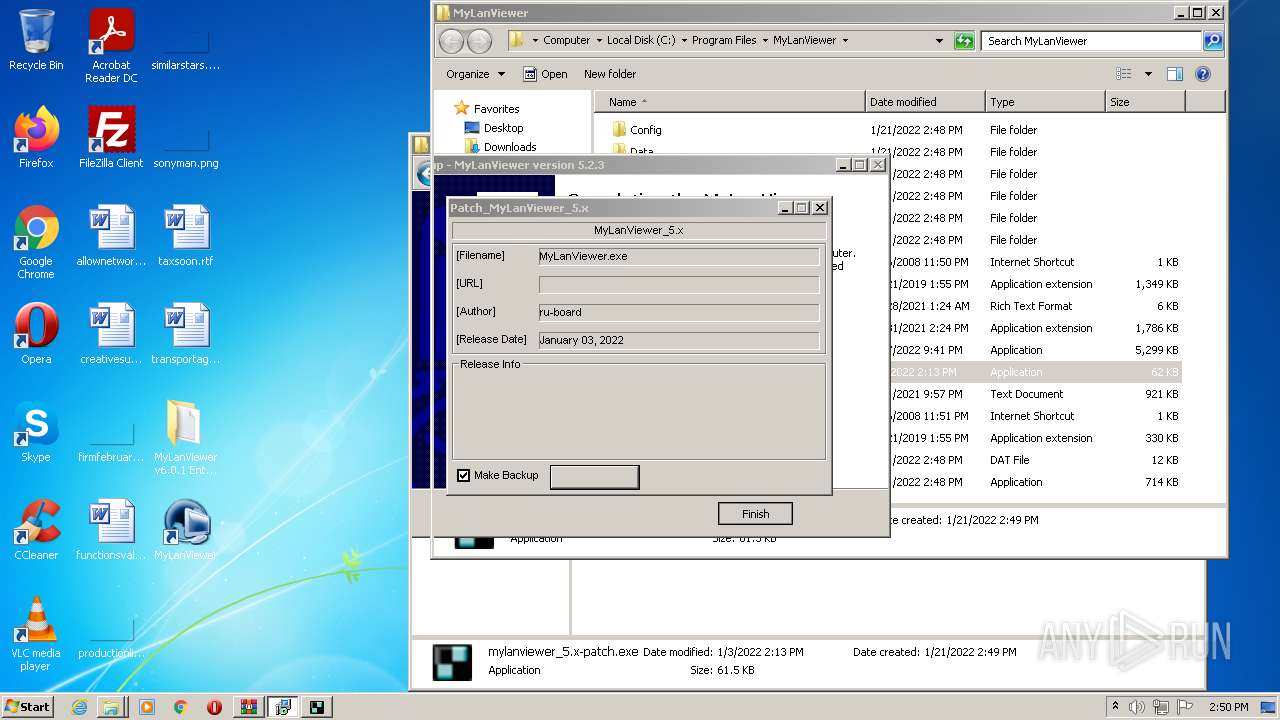Screen dimensions: 1280x720
Task: Click the Search MyLanViewer input field
Action: pyautogui.click(x=1092, y=41)
